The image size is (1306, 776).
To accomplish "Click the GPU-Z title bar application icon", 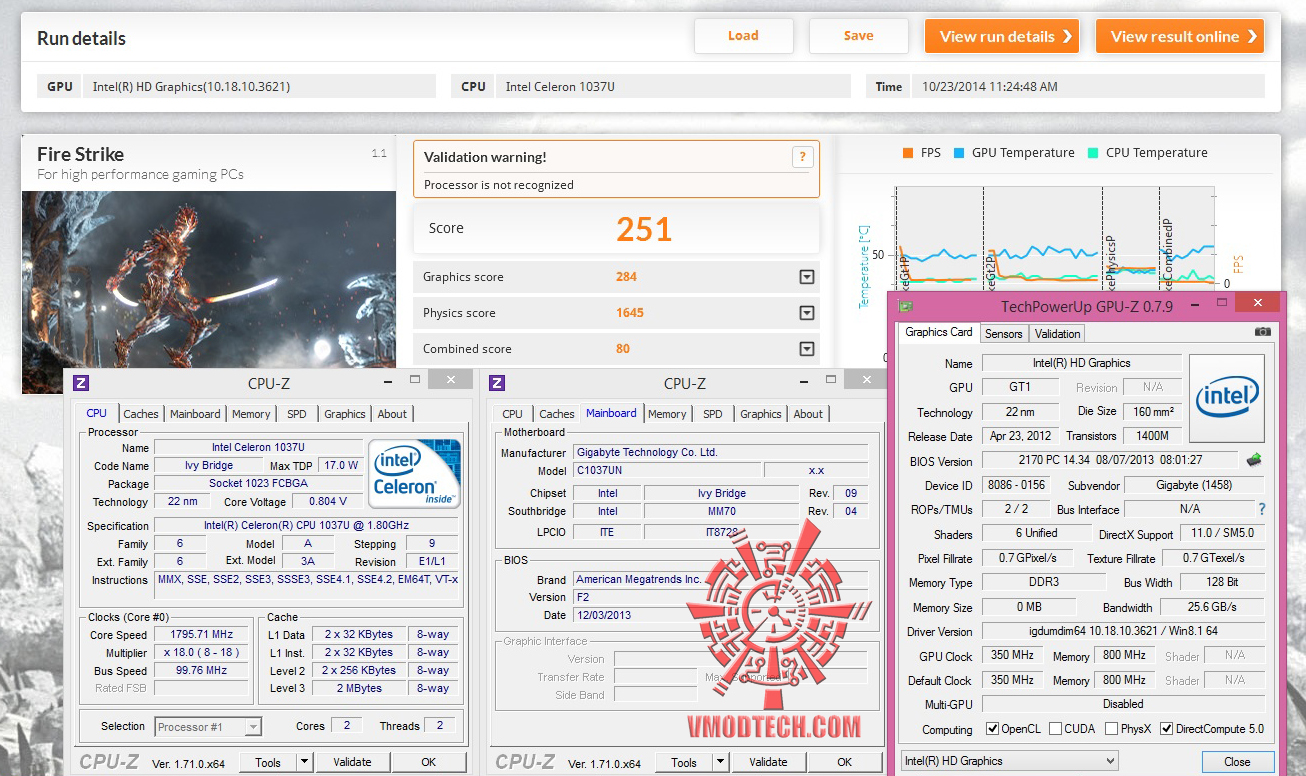I will [x=906, y=306].
